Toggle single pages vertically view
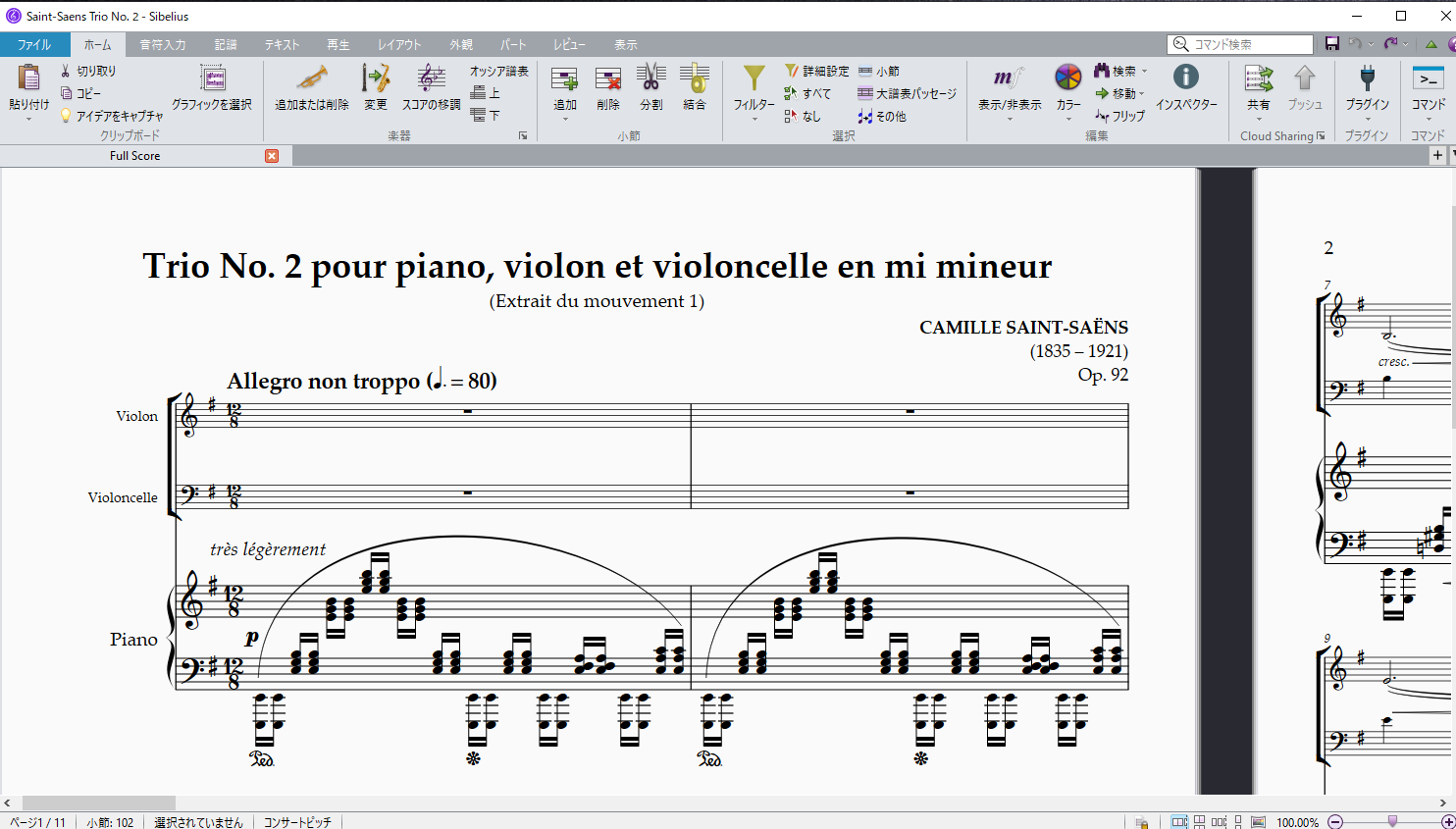 [1238, 822]
